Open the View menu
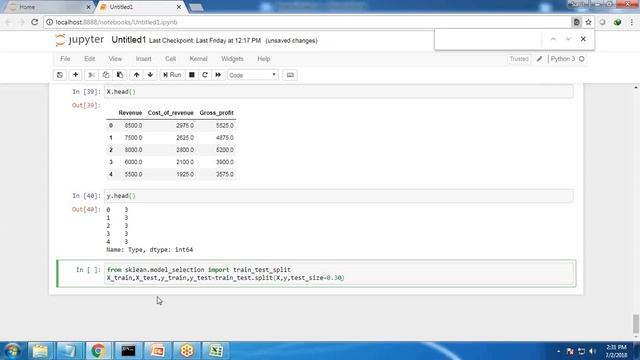640x360 pixels. [x=115, y=59]
